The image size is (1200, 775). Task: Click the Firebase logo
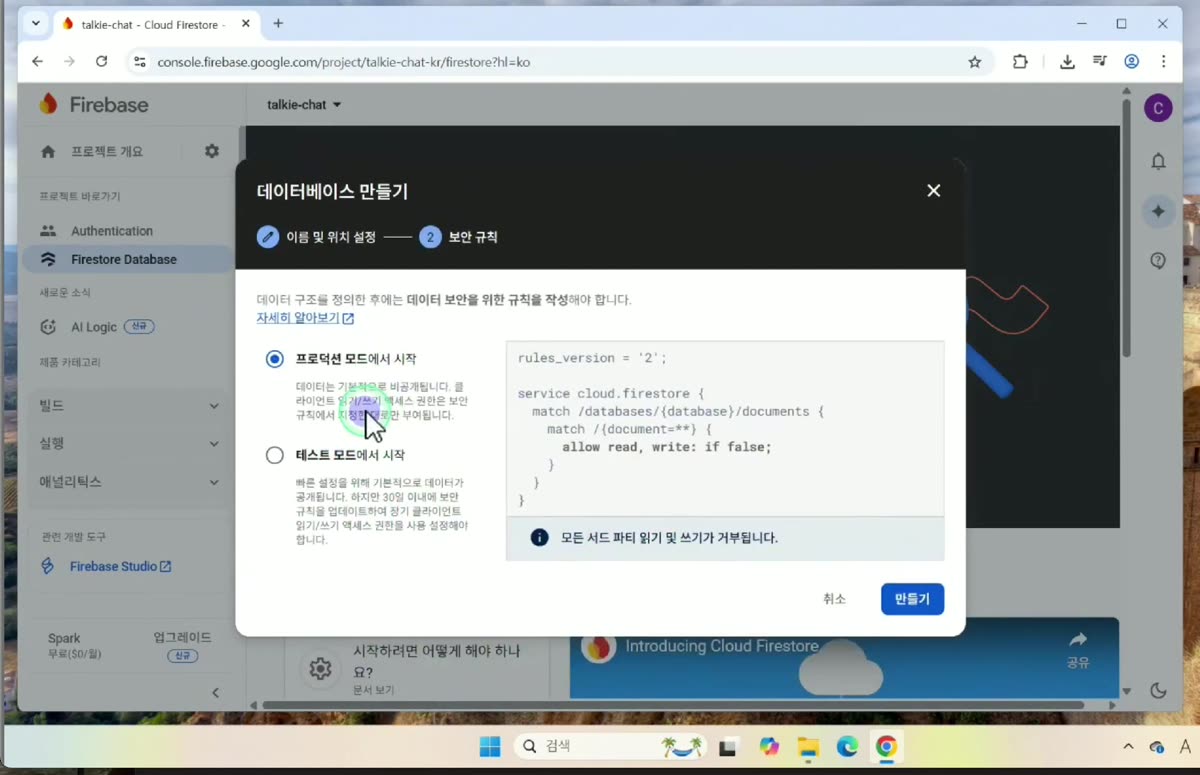(93, 104)
